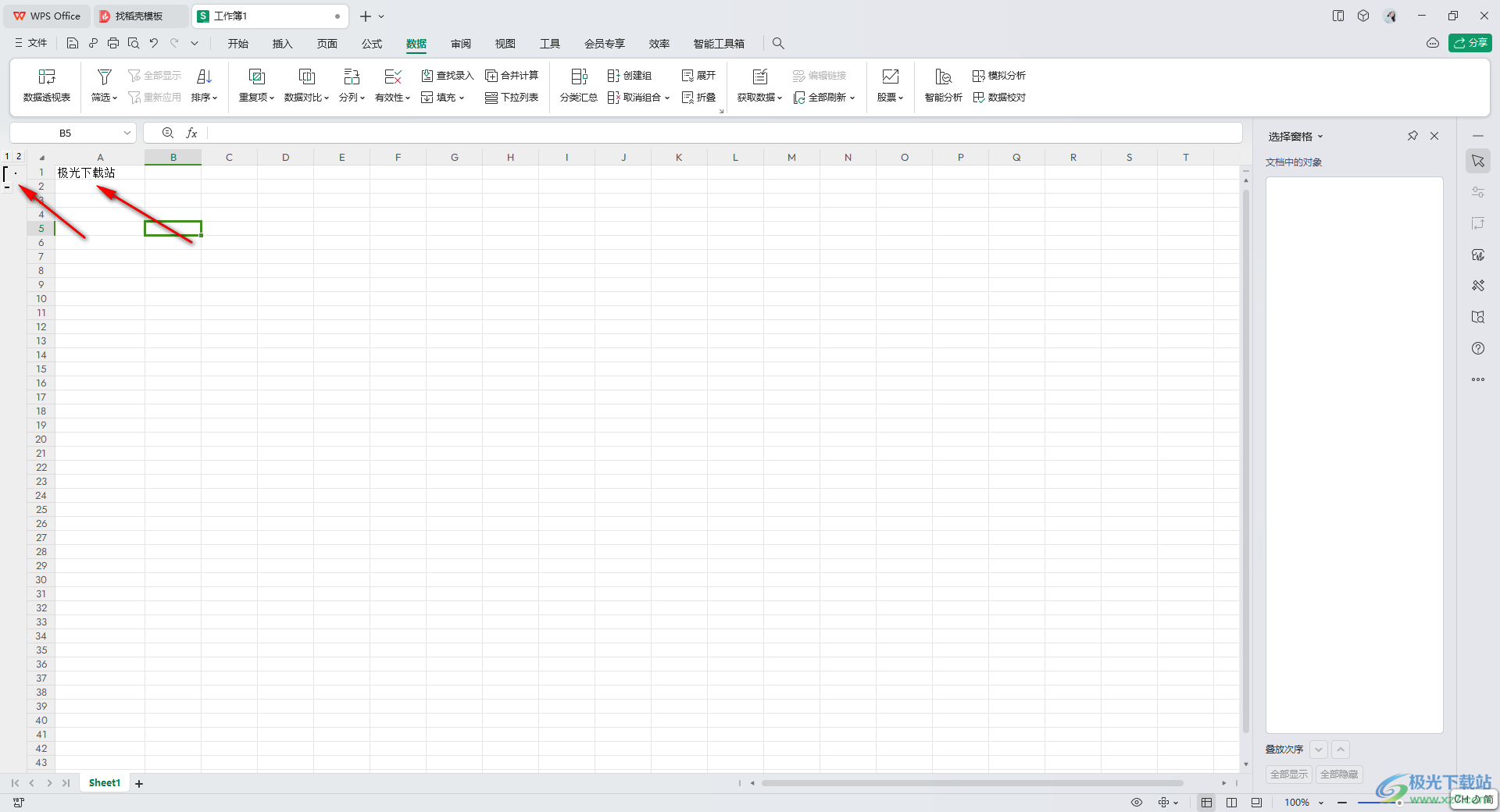
Task: Expand the 取消组合 ungroup dropdown
Action: click(x=667, y=98)
